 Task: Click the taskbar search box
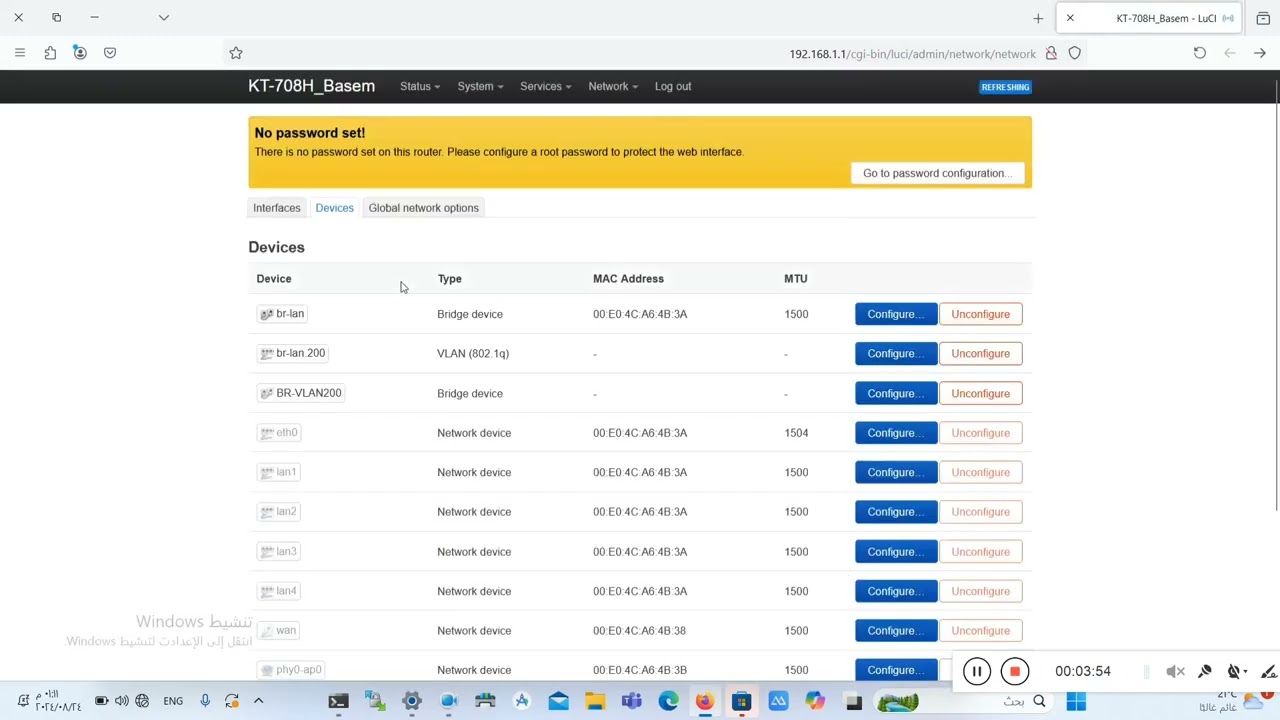(x=1024, y=702)
